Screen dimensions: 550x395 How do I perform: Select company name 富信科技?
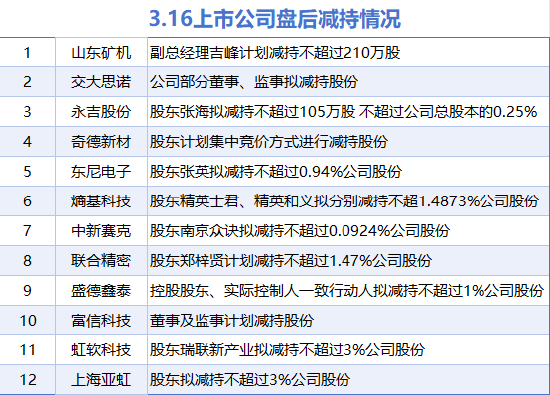(101, 320)
